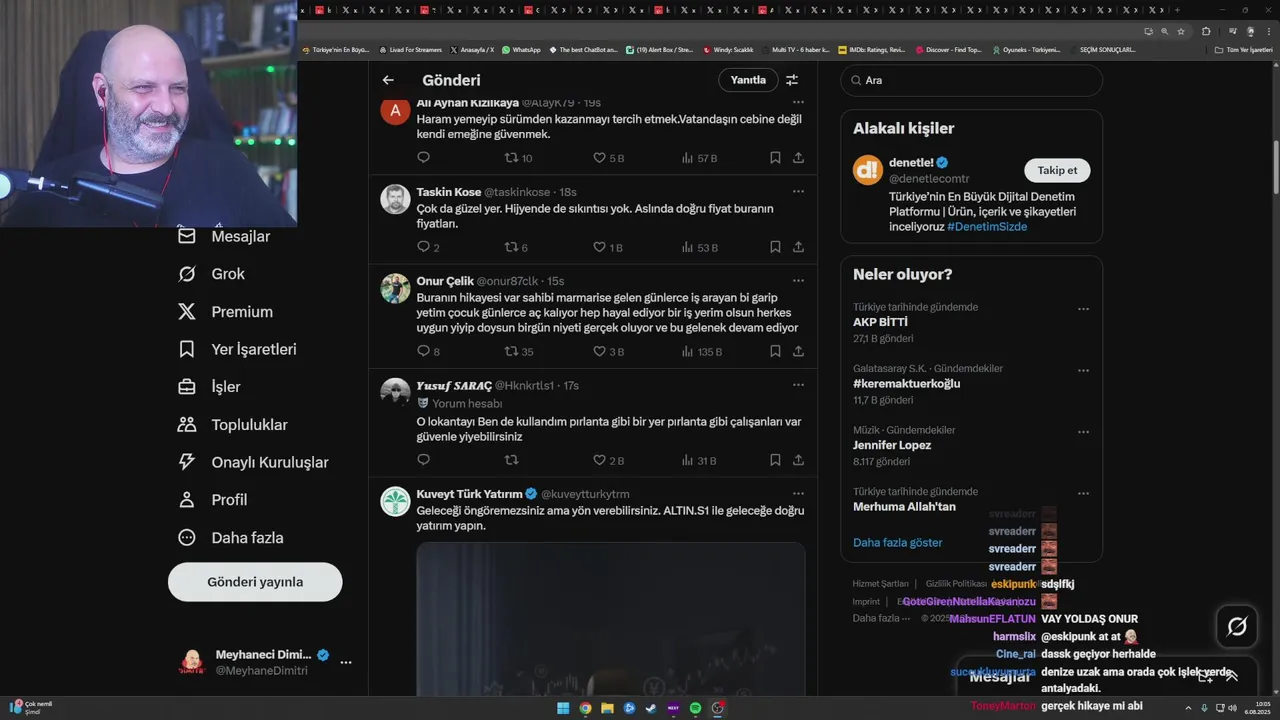
Task: Open Topluluklar in the sidebar
Action: pyautogui.click(x=232, y=424)
